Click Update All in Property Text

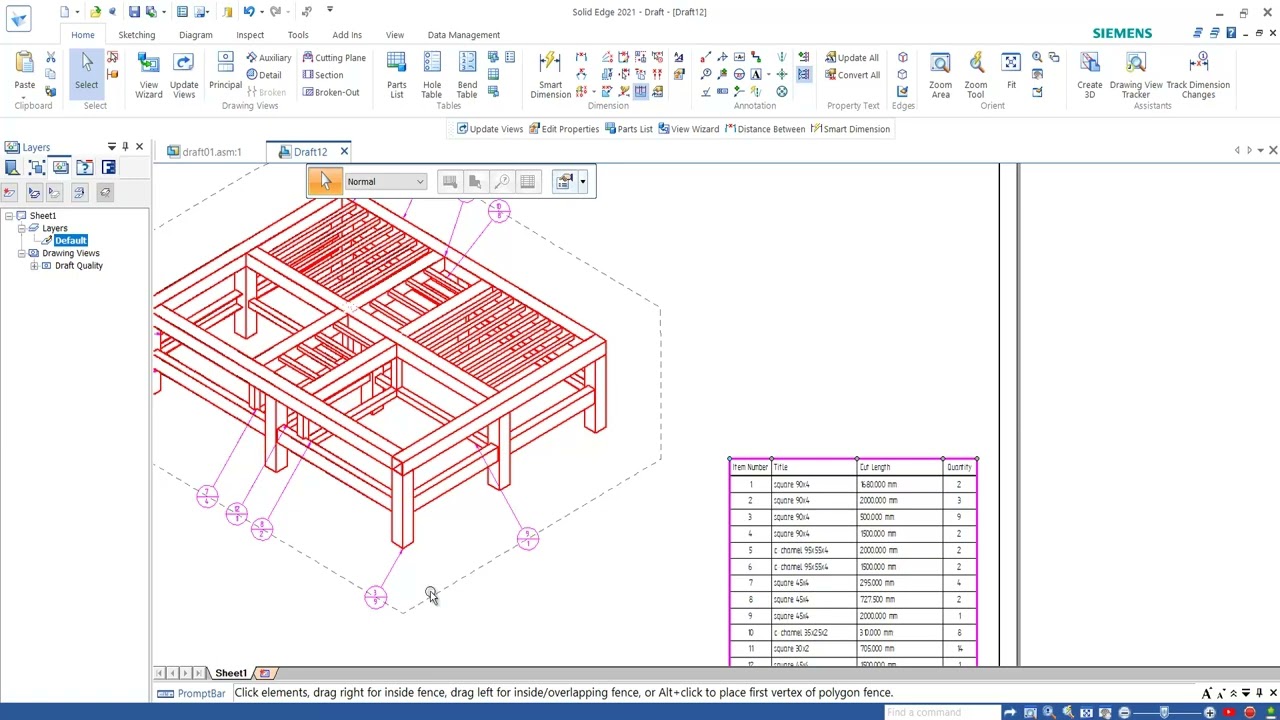tap(852, 58)
